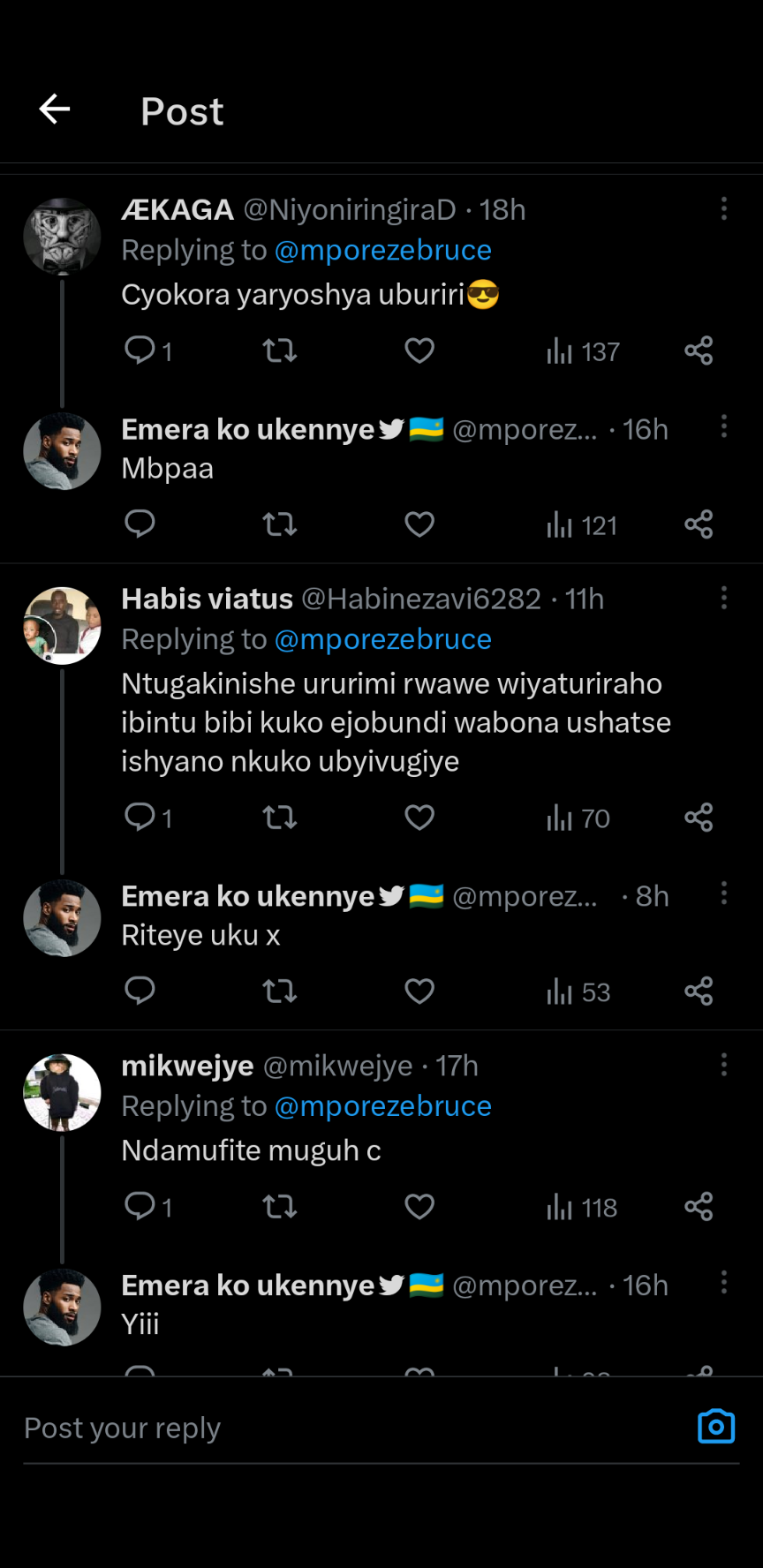
Task: Open ÆKAGA's profile avatar
Action: tap(62, 237)
